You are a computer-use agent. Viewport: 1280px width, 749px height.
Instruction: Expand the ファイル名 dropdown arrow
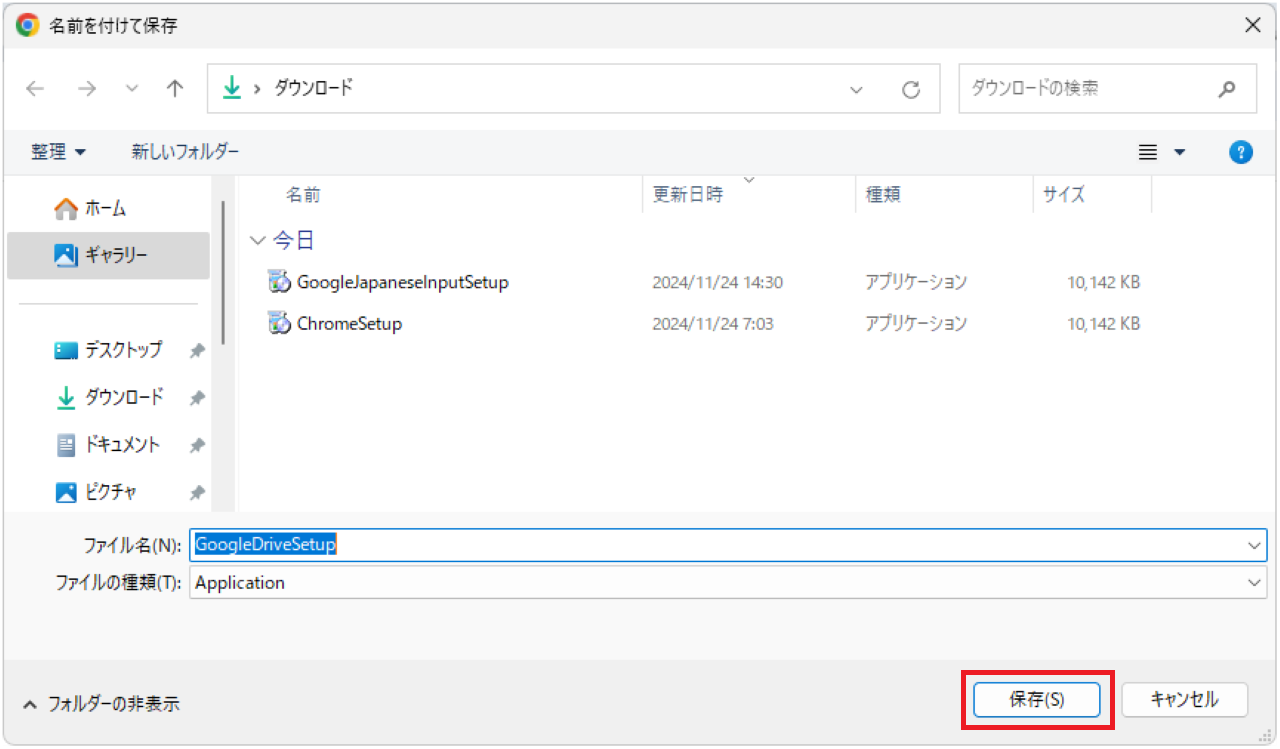coord(1255,545)
